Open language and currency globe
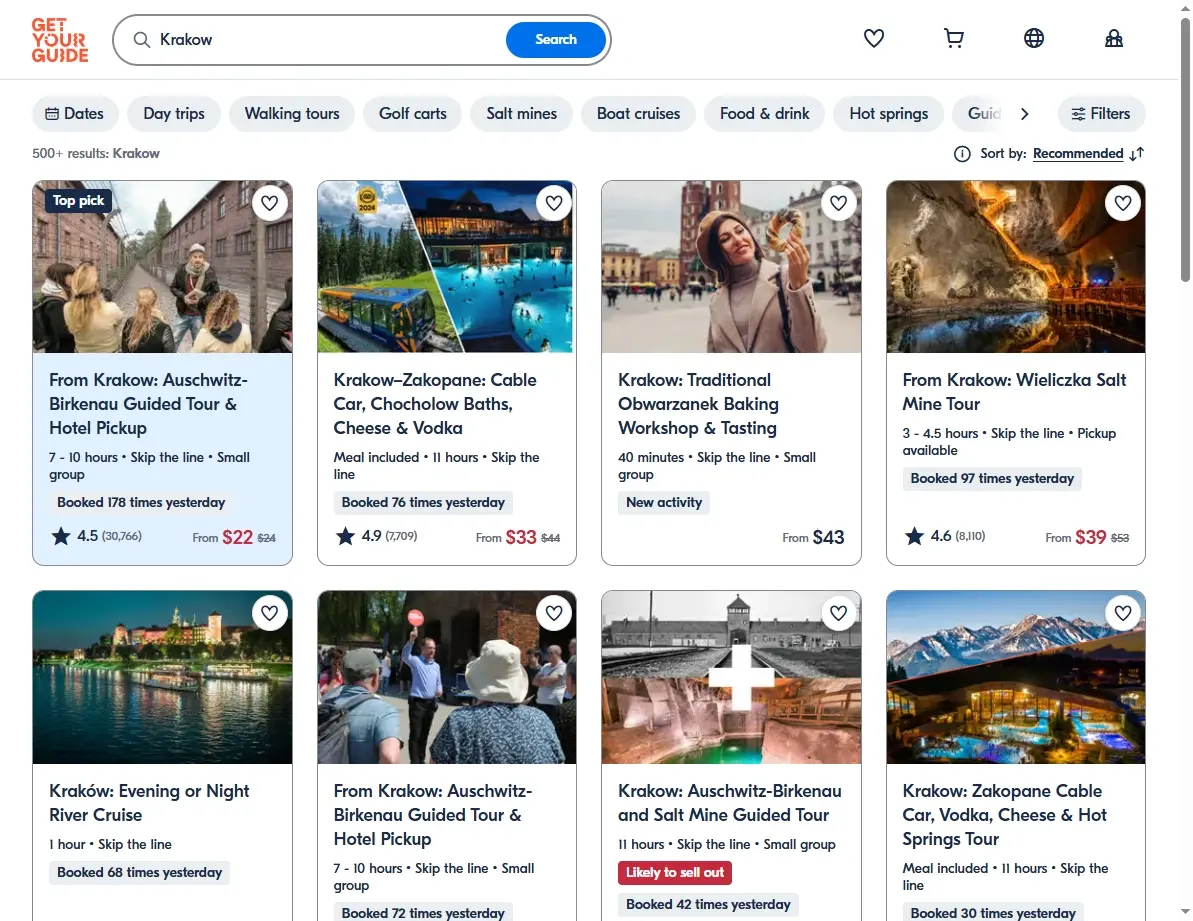1193x921 pixels. 1033,38
